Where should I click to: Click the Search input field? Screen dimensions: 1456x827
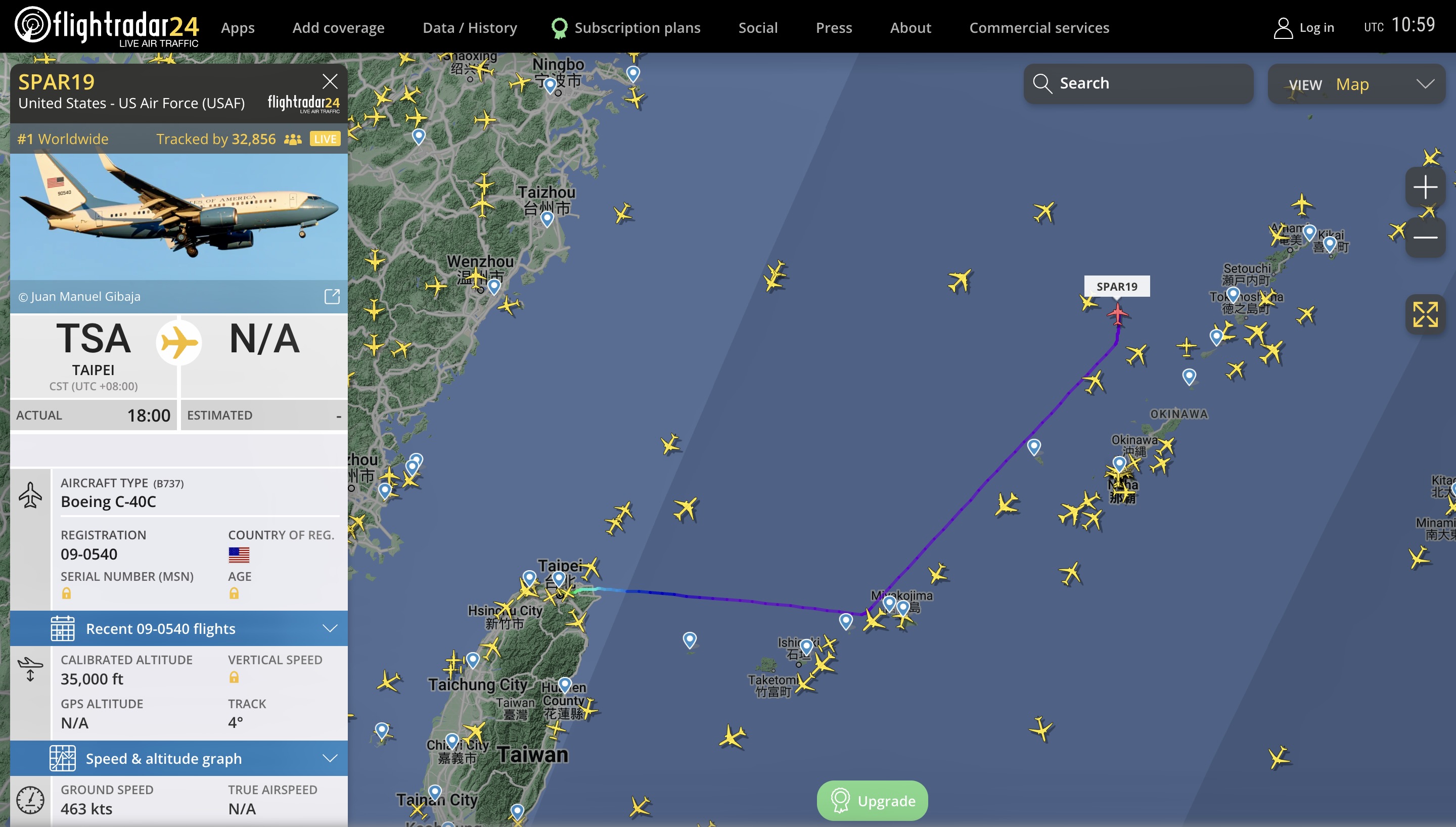click(1138, 83)
